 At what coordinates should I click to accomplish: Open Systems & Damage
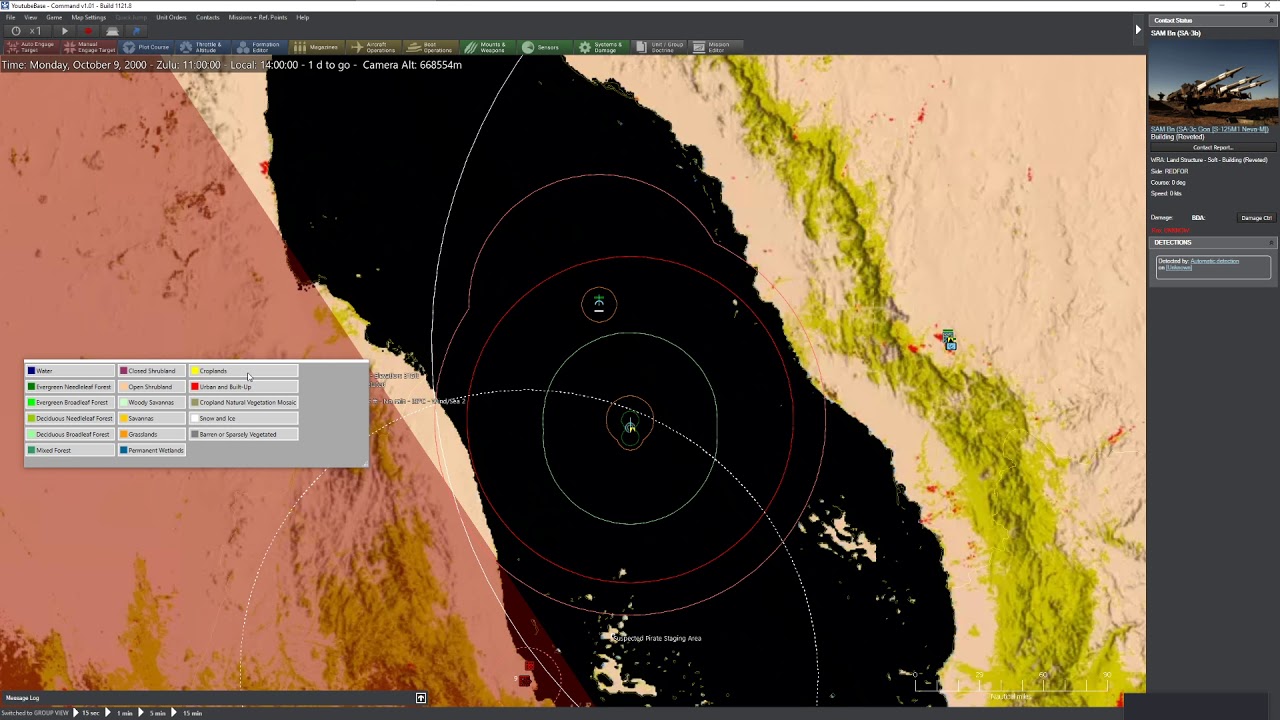pyautogui.click(x=602, y=47)
